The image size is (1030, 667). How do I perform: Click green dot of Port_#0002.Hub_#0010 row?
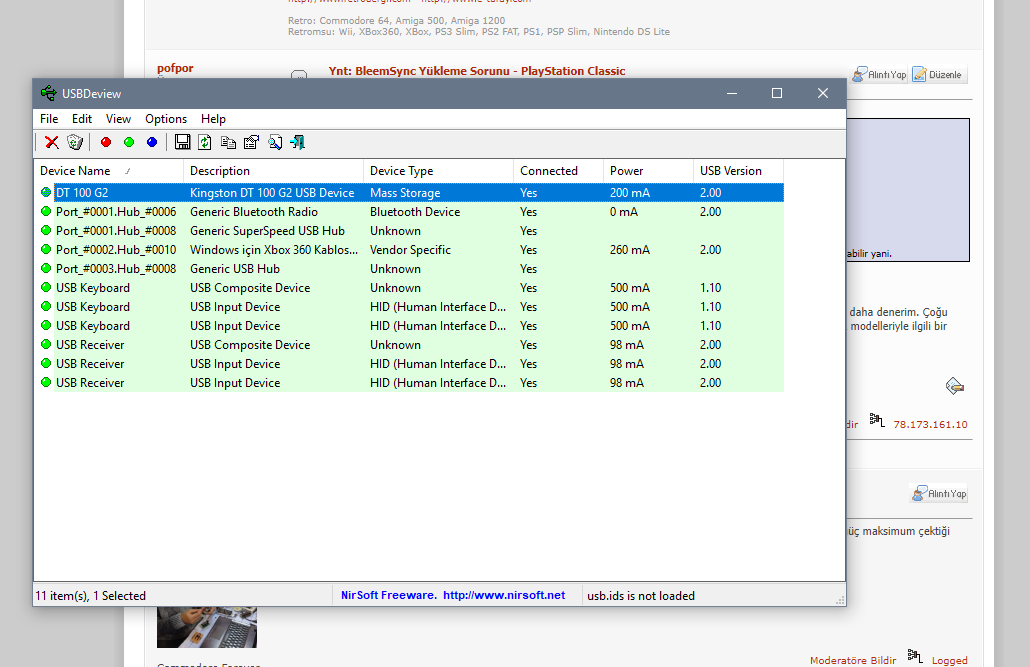click(x=46, y=249)
